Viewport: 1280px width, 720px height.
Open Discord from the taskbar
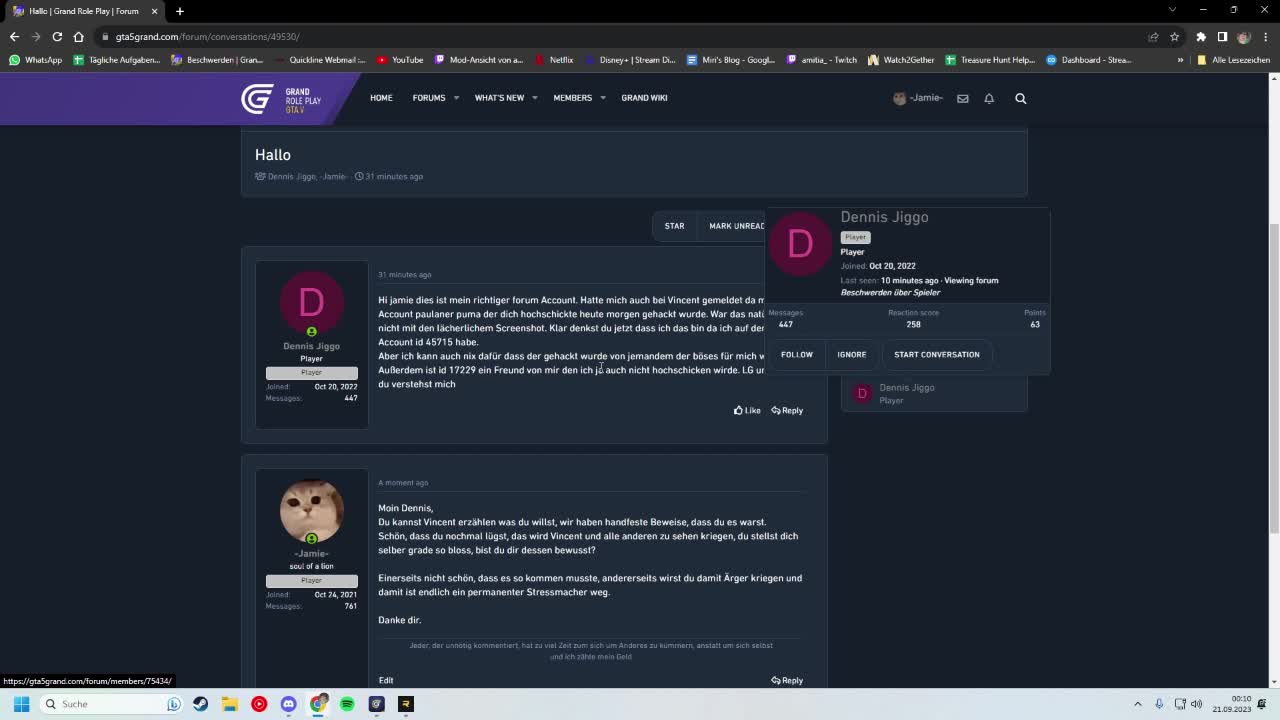pos(288,704)
